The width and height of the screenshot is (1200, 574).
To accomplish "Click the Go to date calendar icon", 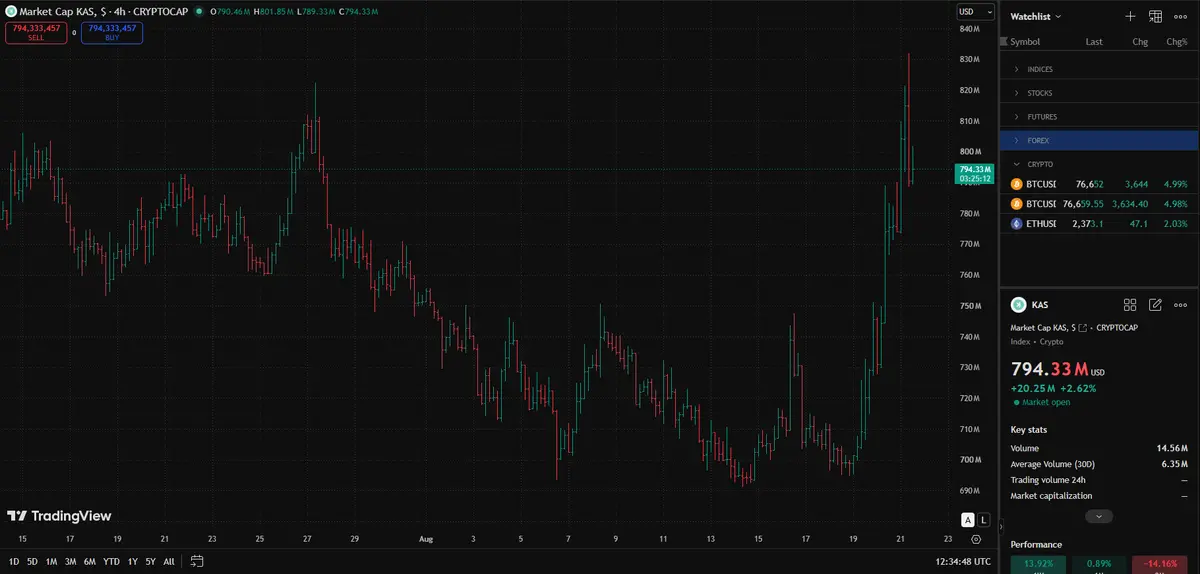I will click(197, 561).
